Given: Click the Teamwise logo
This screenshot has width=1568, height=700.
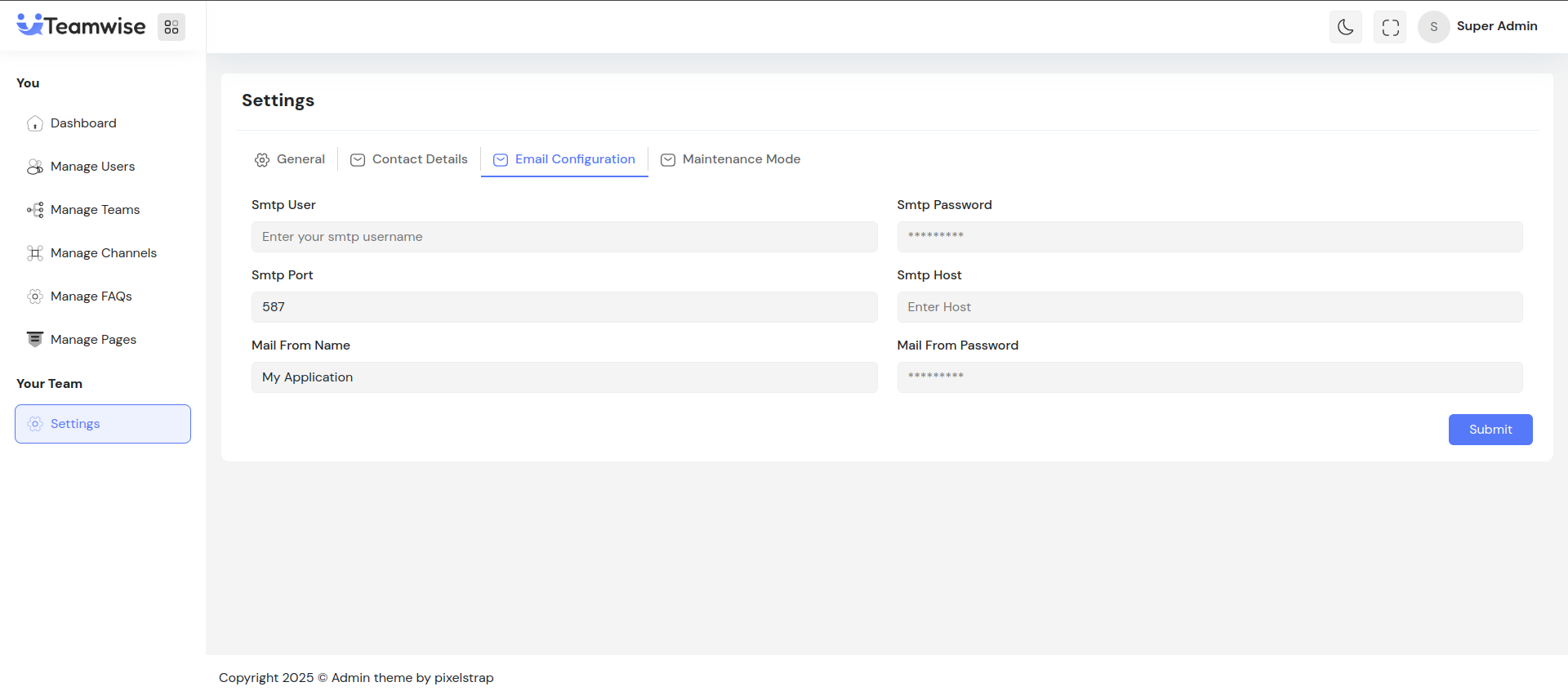Looking at the screenshot, I should coord(81,26).
